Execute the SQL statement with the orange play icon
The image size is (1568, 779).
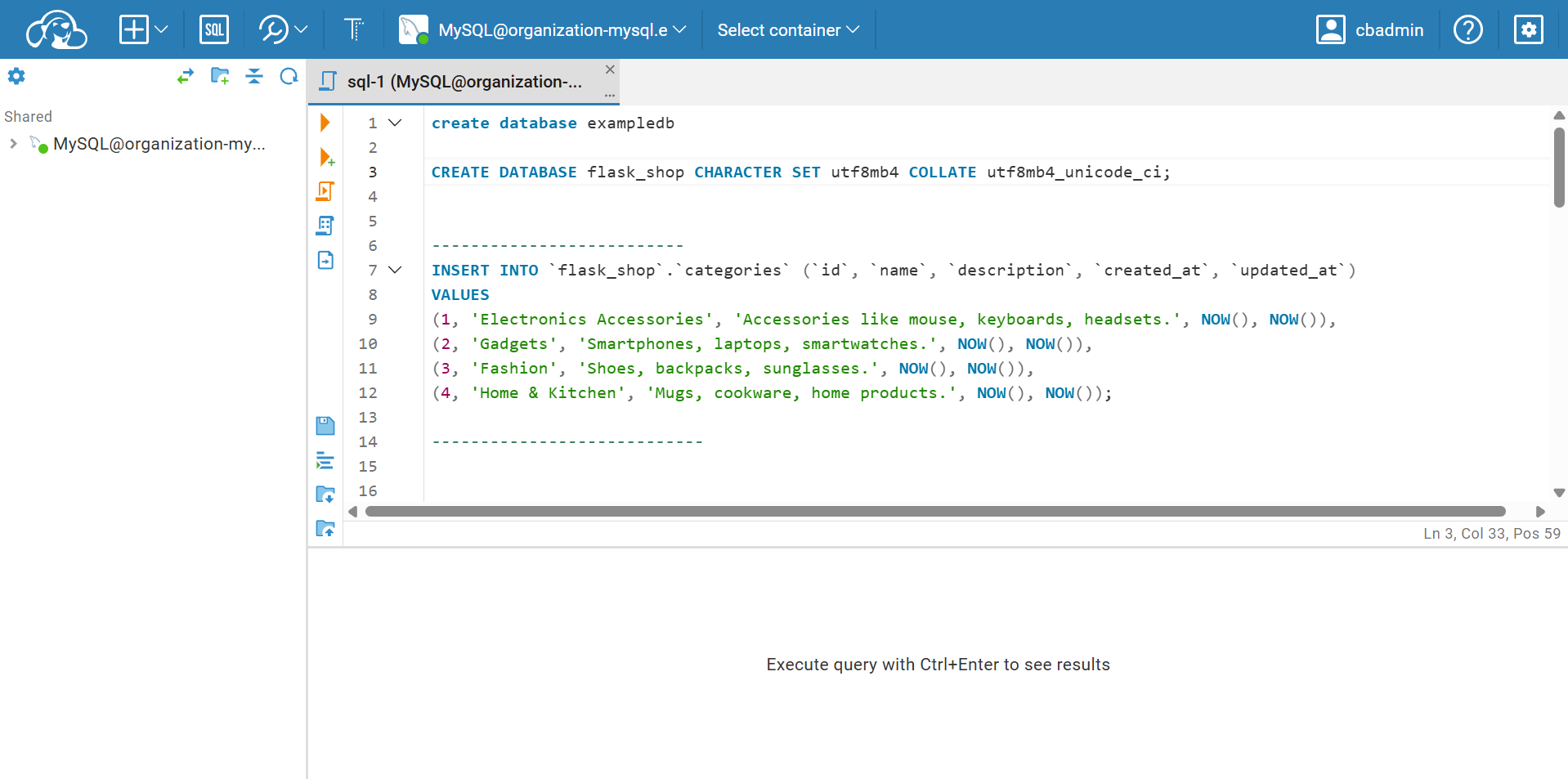pyautogui.click(x=325, y=123)
